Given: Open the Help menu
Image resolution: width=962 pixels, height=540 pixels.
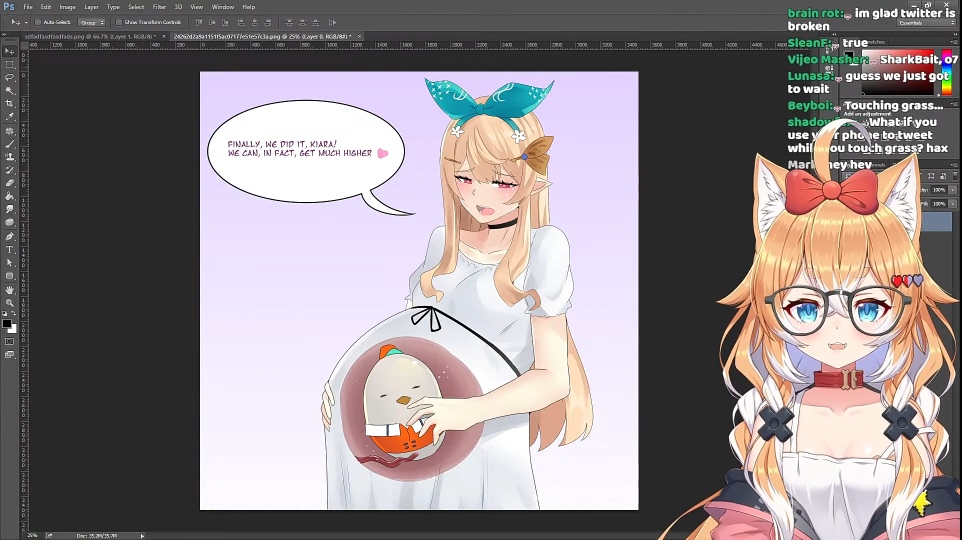Looking at the screenshot, I should point(248,7).
